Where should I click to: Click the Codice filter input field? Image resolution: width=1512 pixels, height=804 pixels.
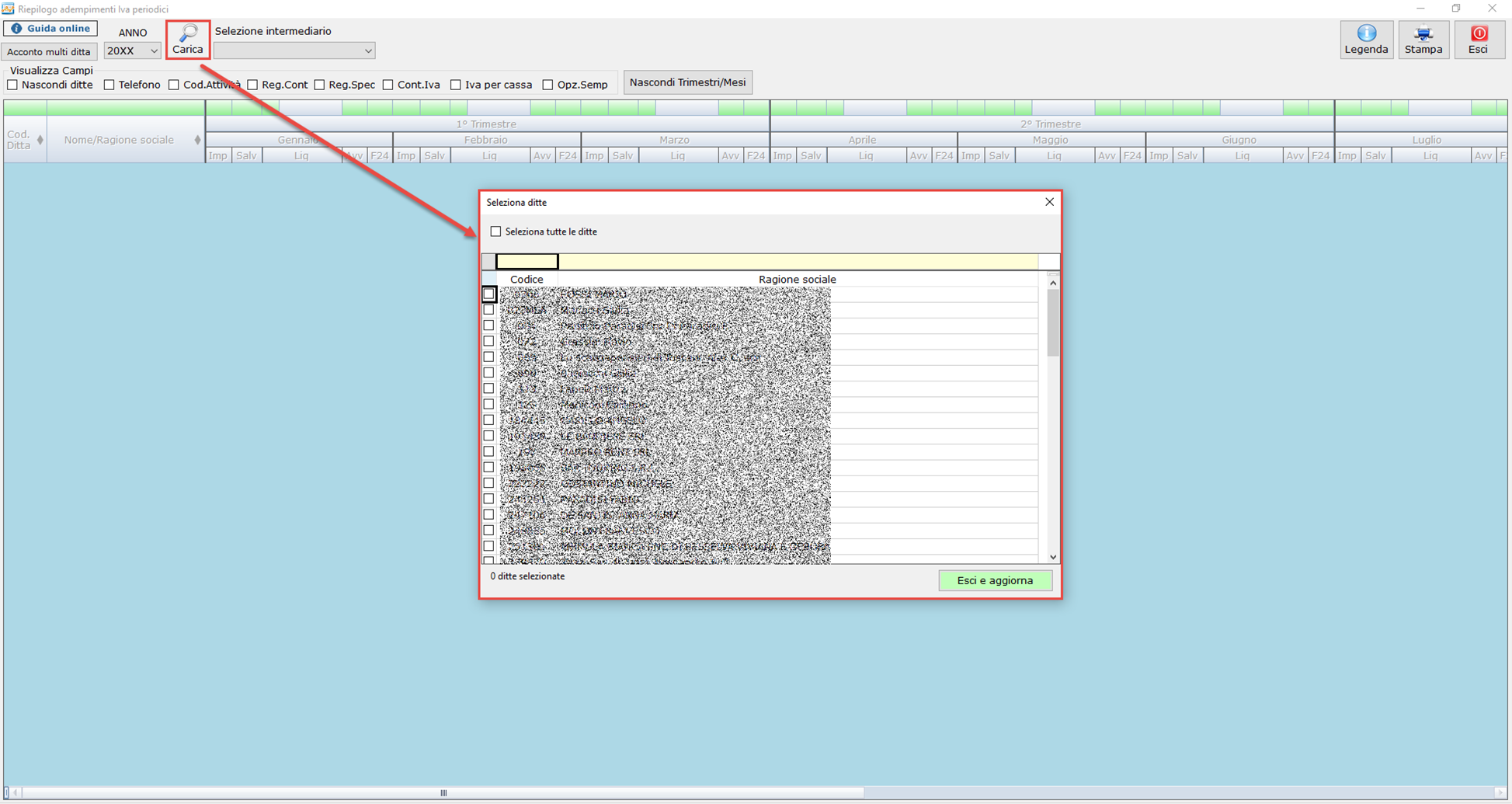tap(527, 261)
